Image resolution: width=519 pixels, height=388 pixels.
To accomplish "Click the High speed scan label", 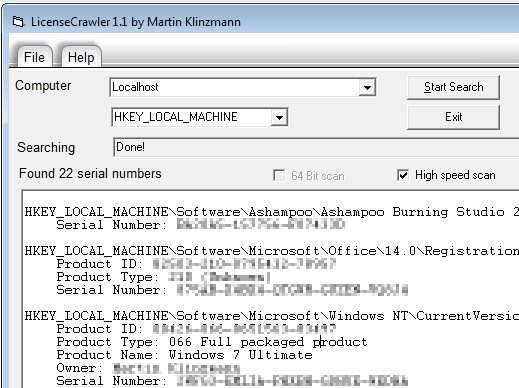I will tap(455, 175).
